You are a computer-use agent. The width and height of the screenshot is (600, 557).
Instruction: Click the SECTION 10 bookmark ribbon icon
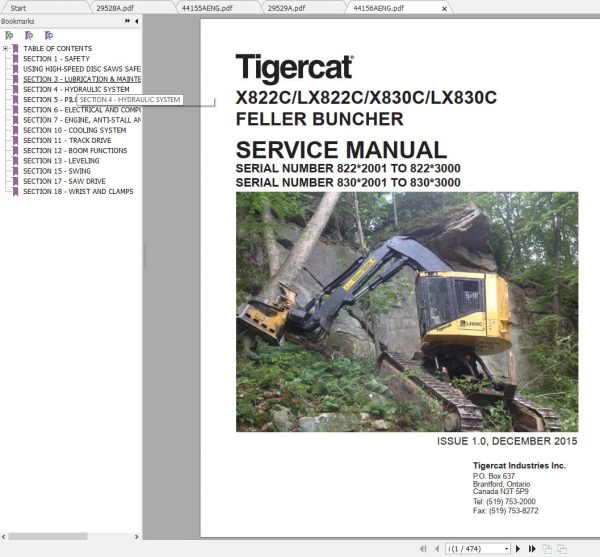point(15,130)
